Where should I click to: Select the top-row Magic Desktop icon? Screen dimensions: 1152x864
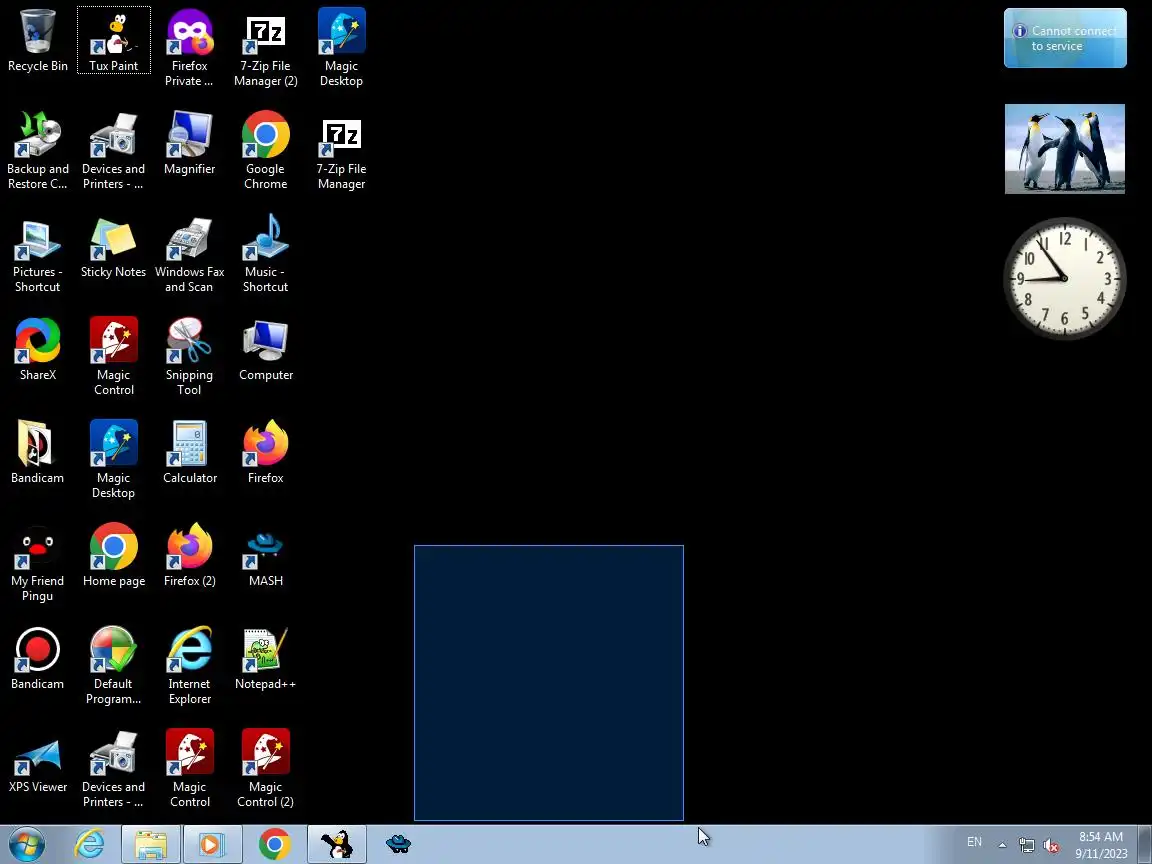tap(341, 48)
